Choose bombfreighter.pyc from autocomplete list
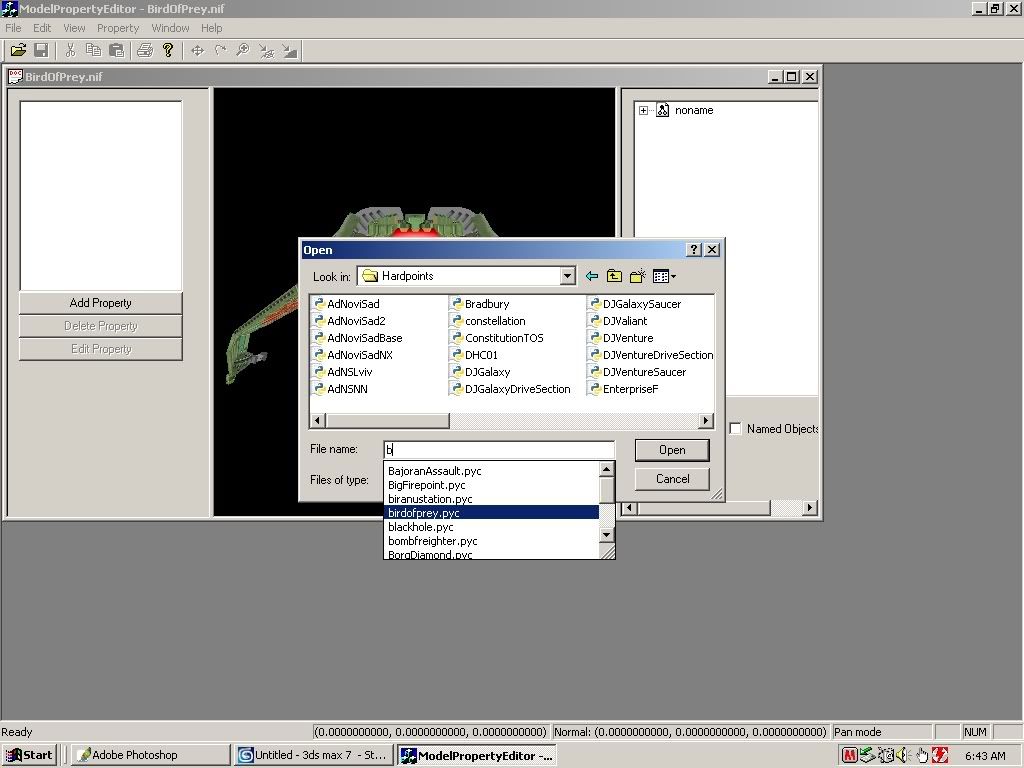 tap(491, 541)
